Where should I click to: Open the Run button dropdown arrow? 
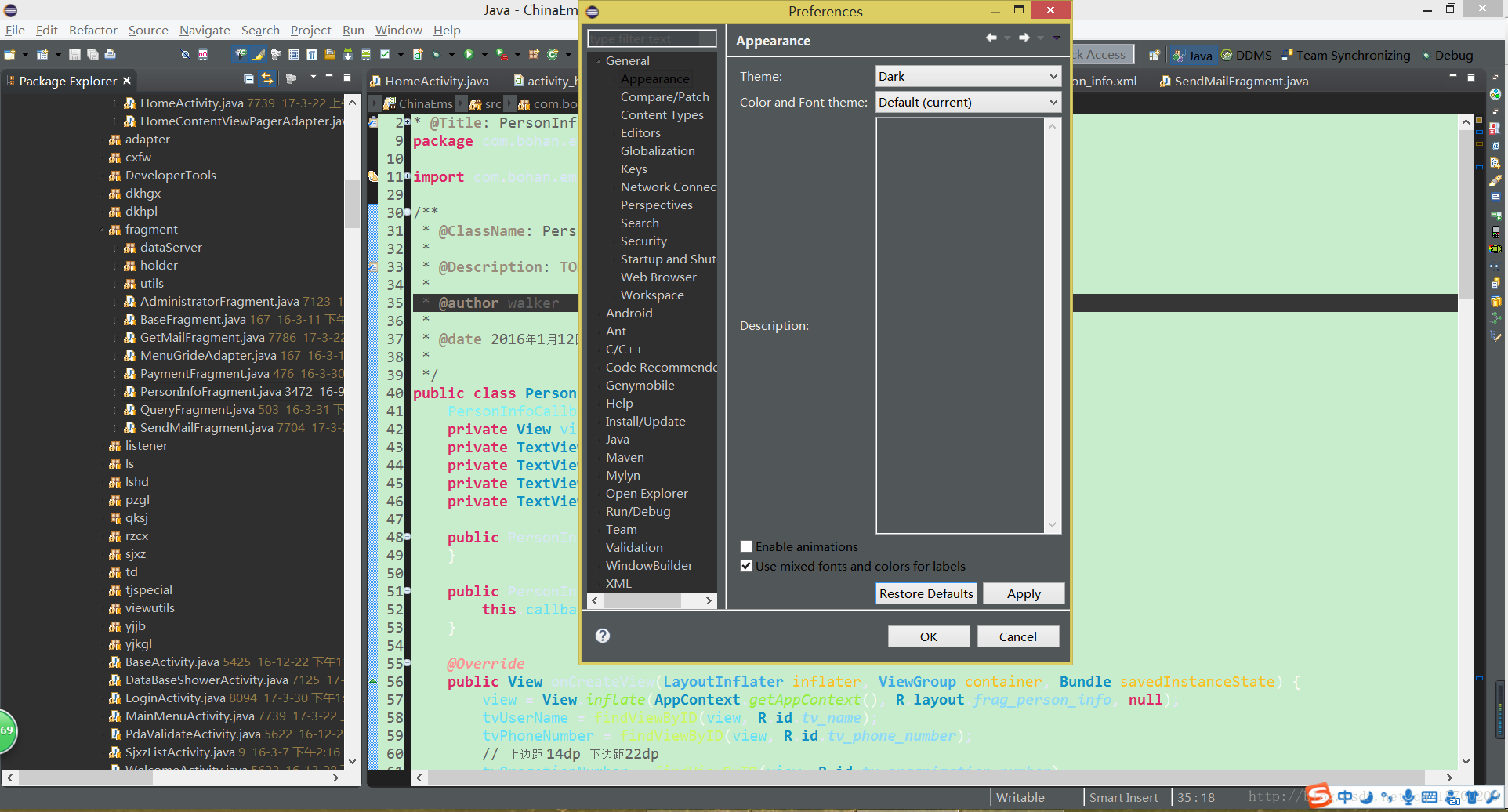(484, 55)
